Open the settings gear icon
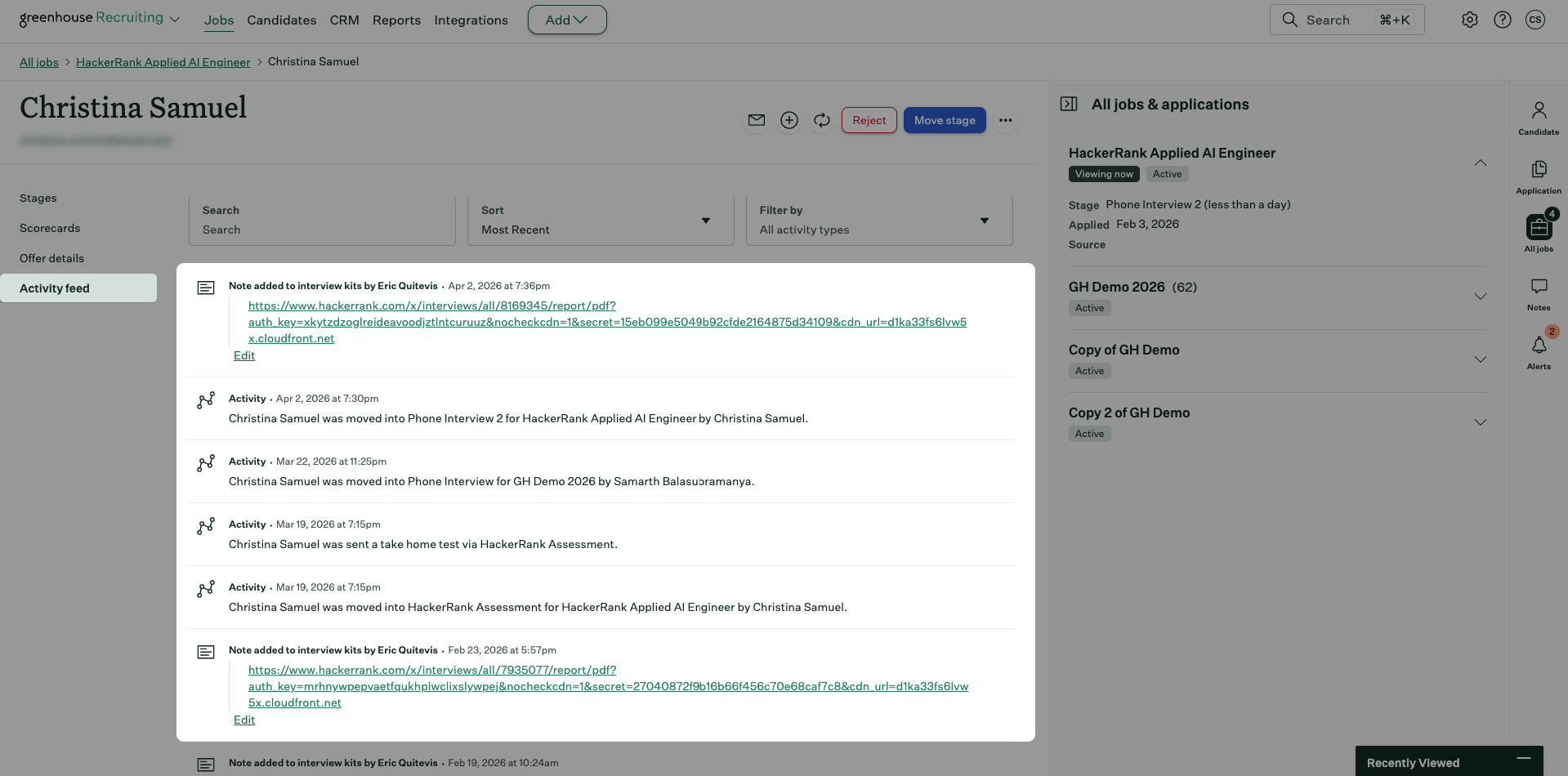Image resolution: width=1568 pixels, height=776 pixels. [1469, 20]
